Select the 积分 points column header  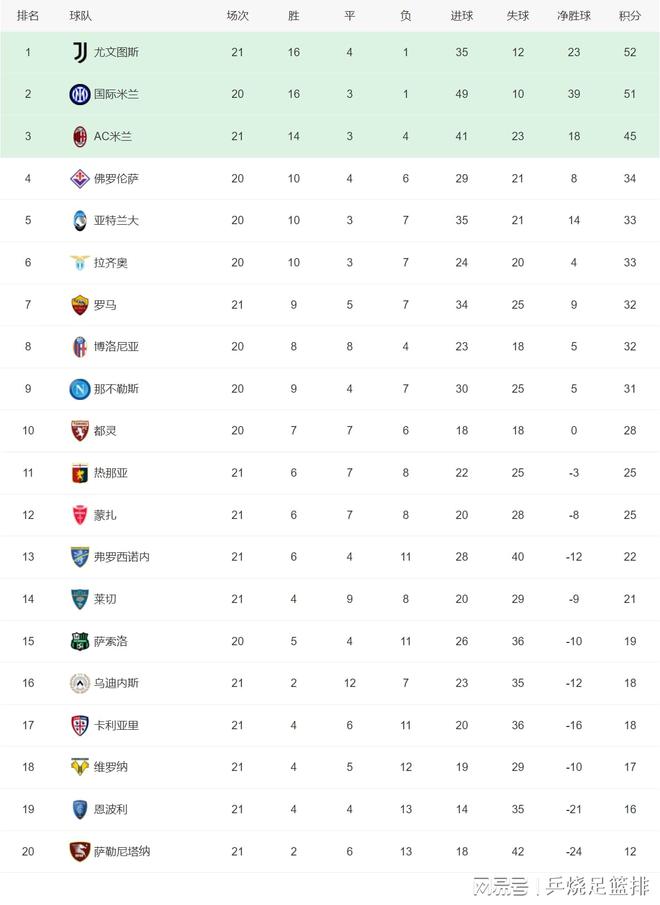629,16
